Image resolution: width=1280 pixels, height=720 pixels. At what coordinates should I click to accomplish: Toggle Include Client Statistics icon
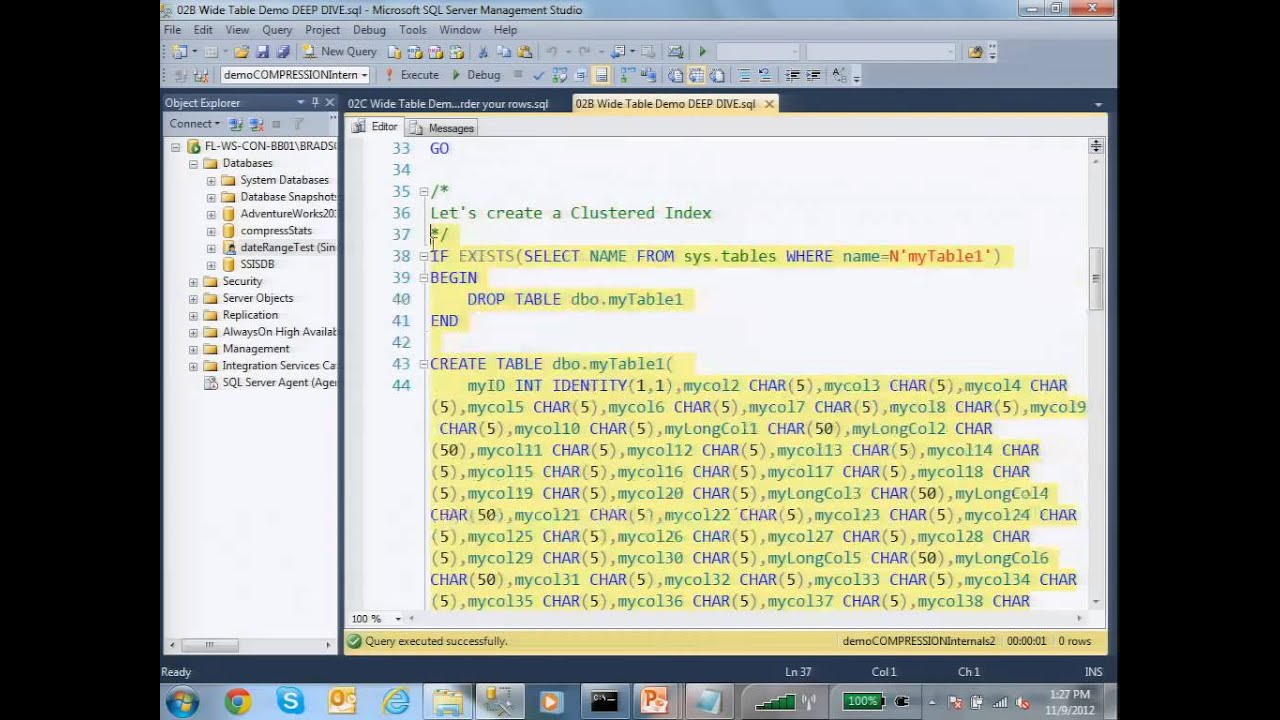click(648, 75)
